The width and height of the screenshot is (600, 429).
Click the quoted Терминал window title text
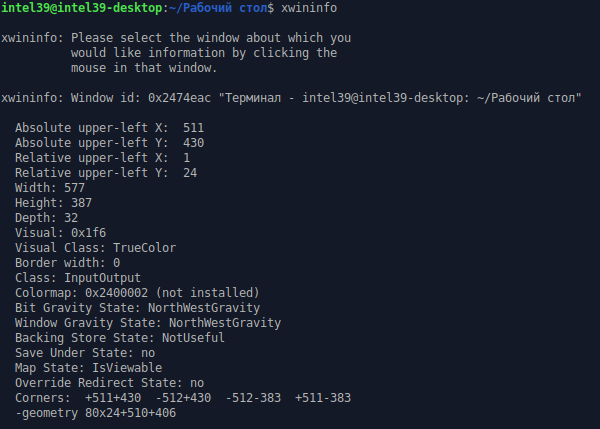point(400,98)
